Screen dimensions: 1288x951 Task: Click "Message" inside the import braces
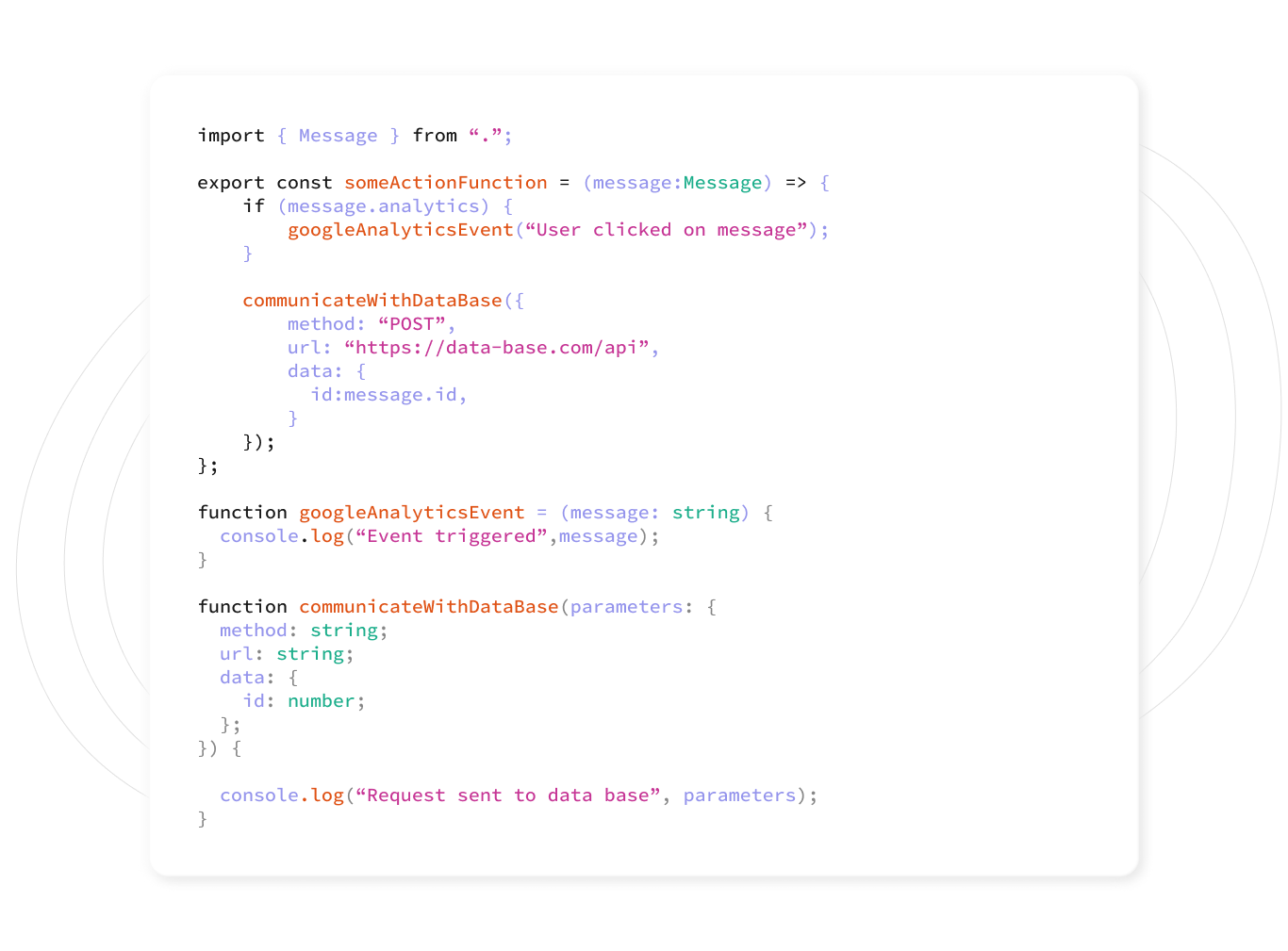tap(338, 136)
